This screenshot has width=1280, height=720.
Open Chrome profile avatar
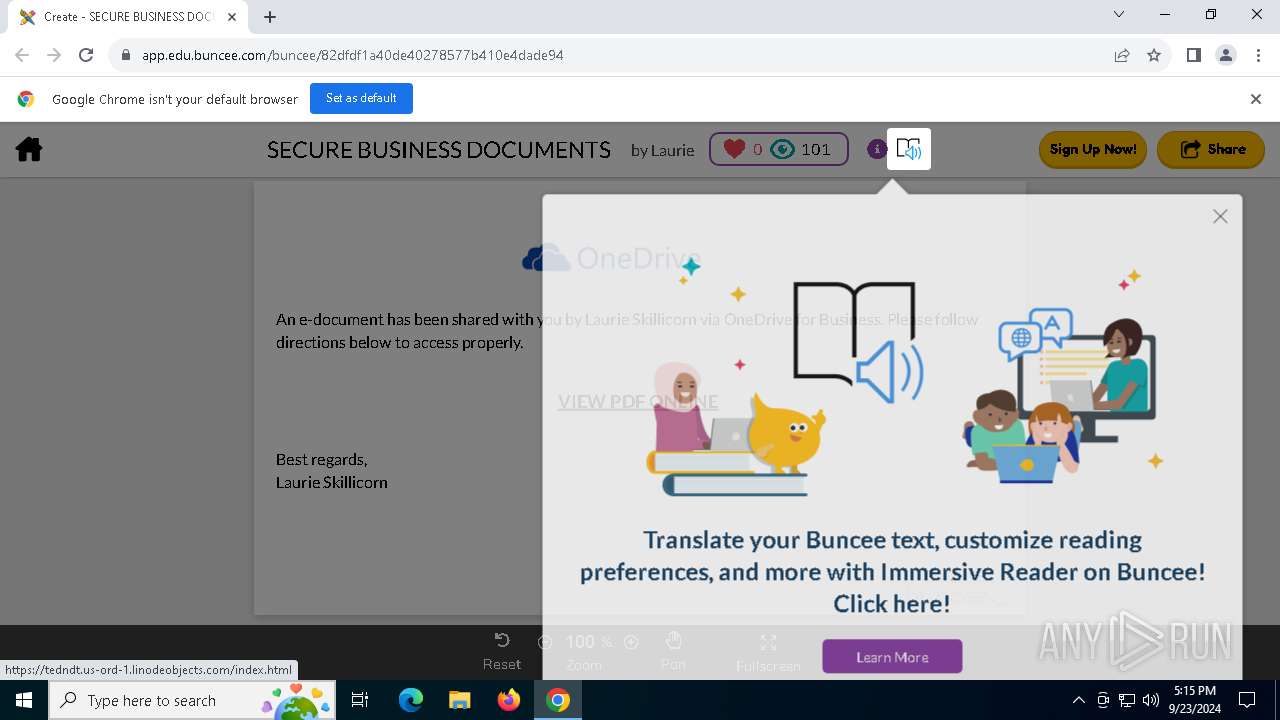pyautogui.click(x=1226, y=55)
